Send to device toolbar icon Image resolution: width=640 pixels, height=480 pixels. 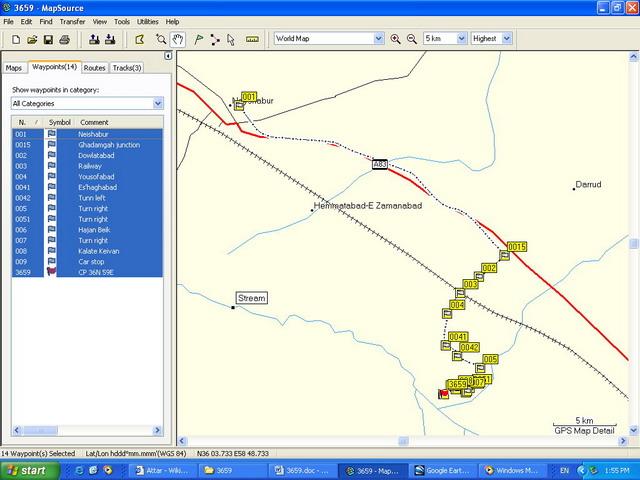click(94, 39)
